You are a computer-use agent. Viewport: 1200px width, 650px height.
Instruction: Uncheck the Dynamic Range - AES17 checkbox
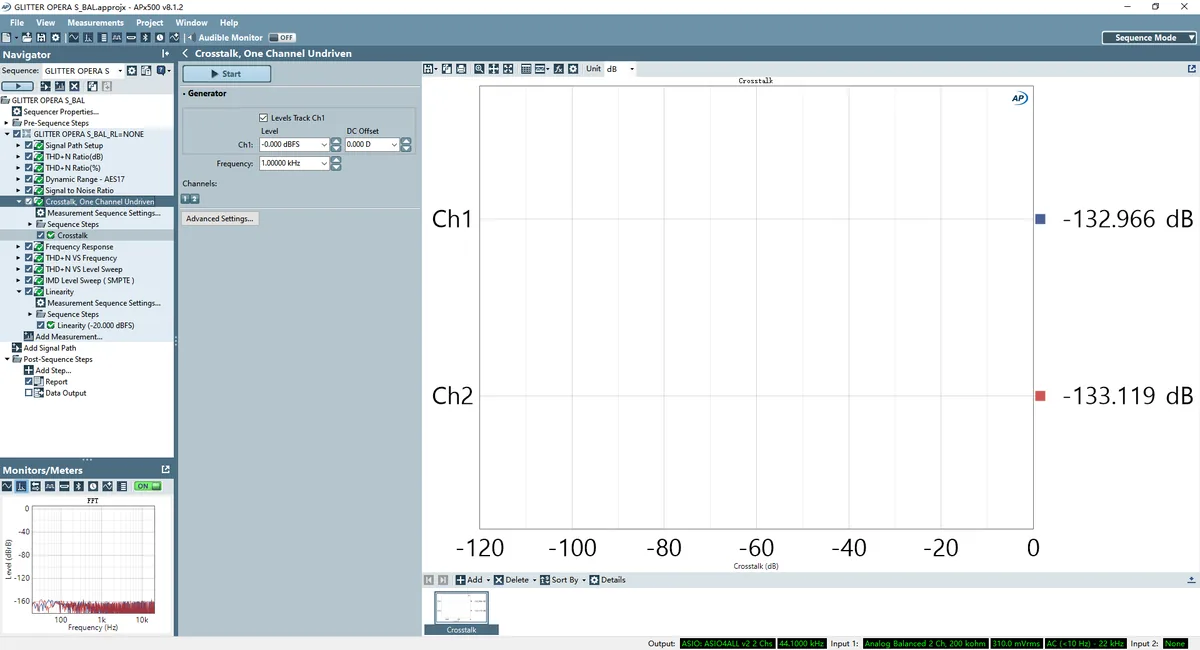[x=29, y=179]
